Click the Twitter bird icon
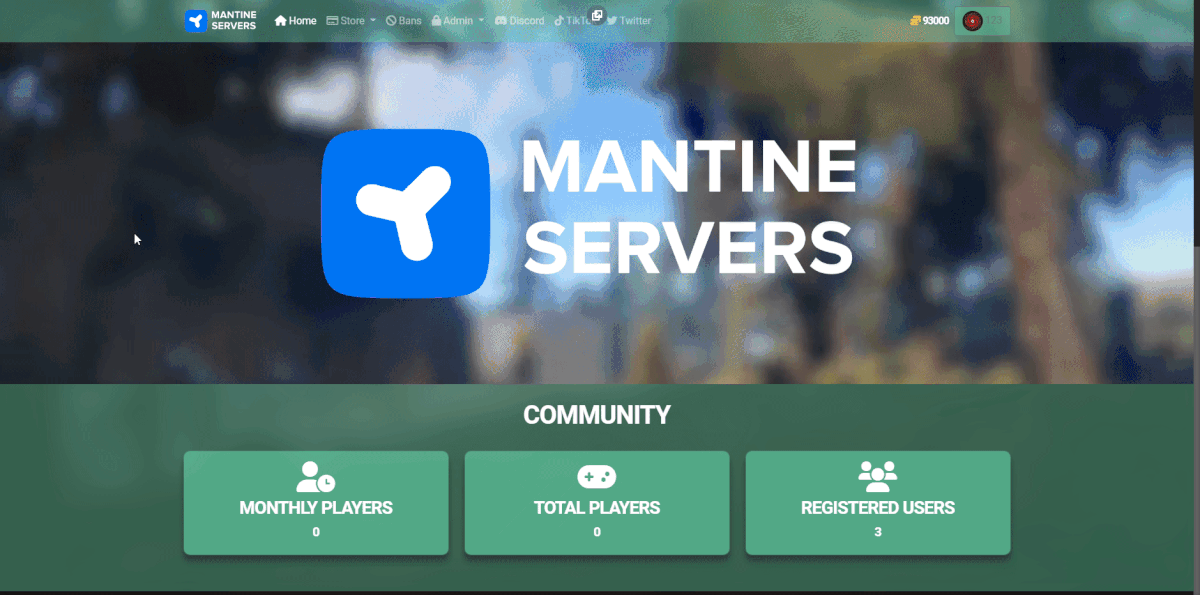This screenshot has width=1200, height=595. (x=611, y=20)
